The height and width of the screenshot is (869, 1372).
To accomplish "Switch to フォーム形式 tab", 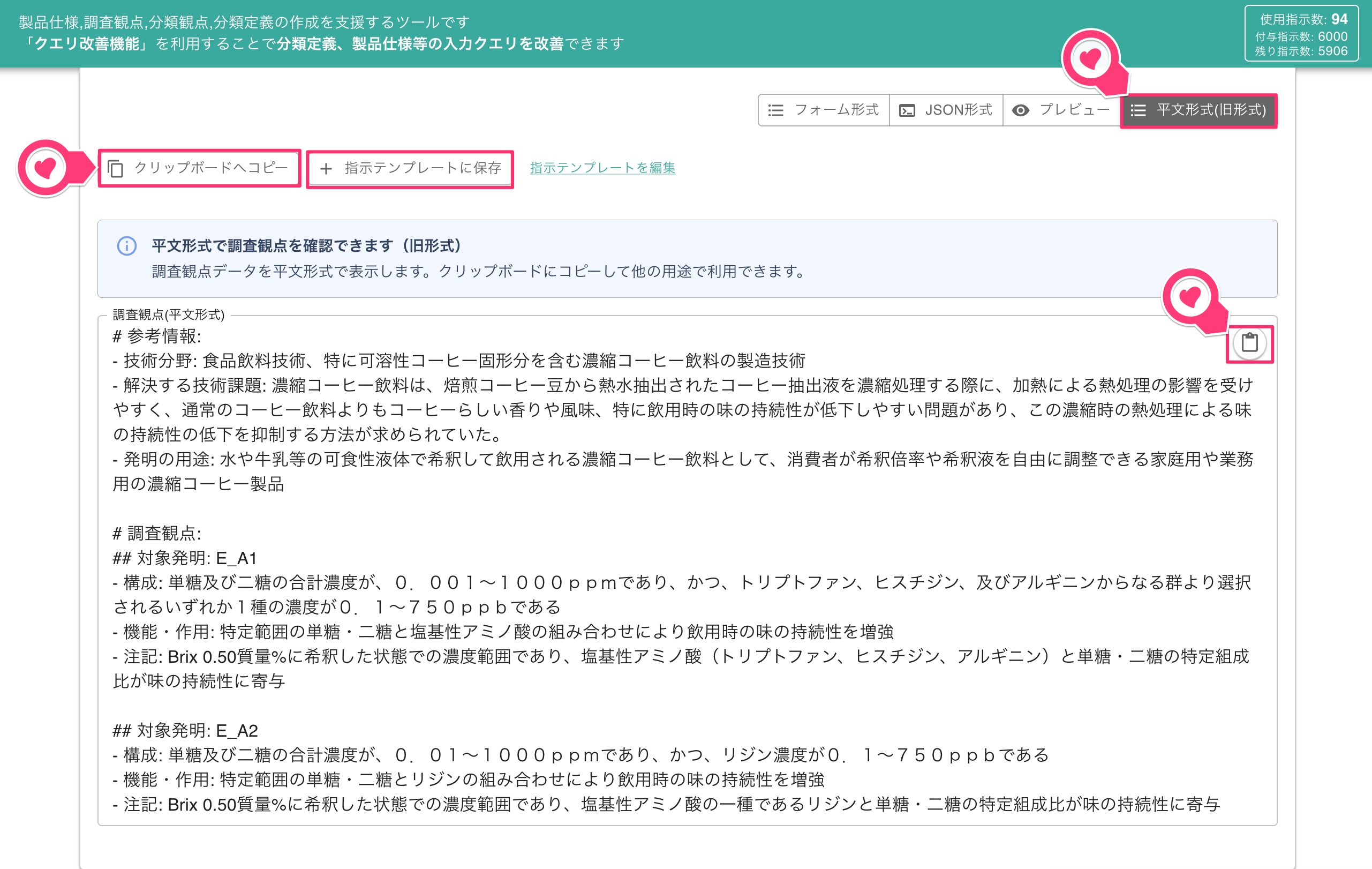I will coord(823,110).
